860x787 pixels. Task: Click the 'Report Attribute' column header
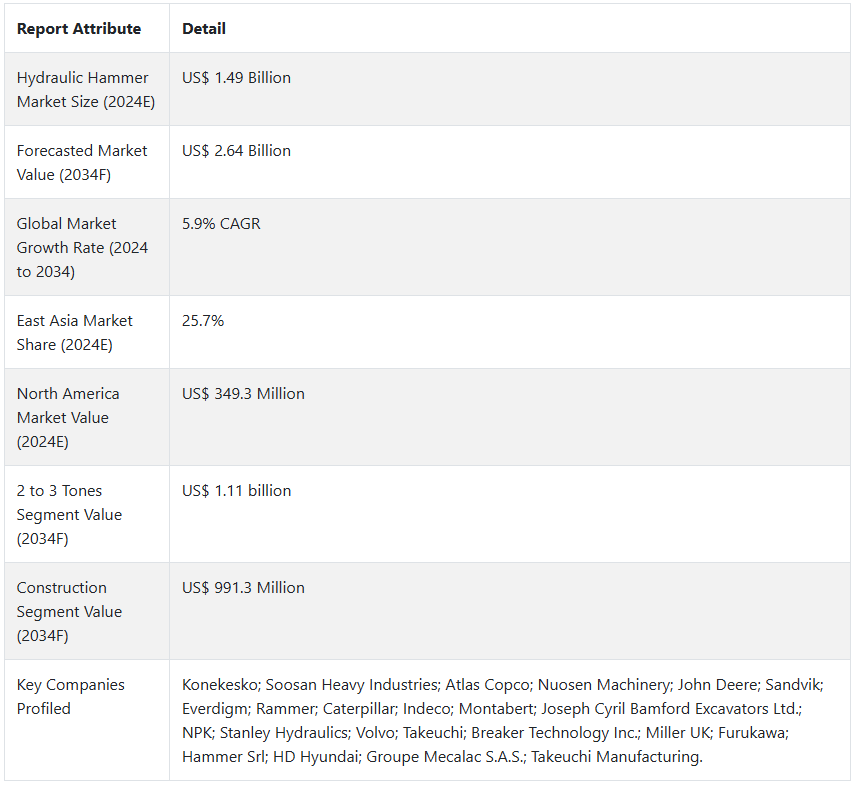click(x=79, y=29)
